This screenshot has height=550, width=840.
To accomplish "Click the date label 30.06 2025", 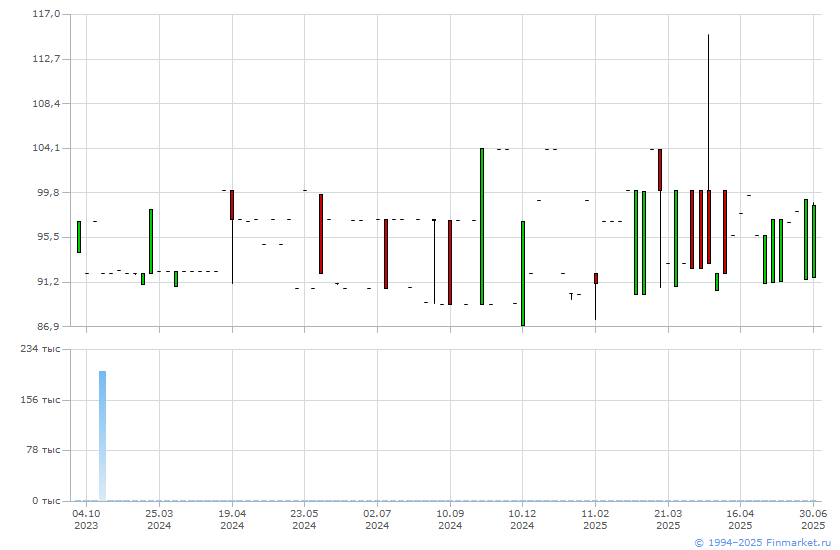I will tap(813, 519).
